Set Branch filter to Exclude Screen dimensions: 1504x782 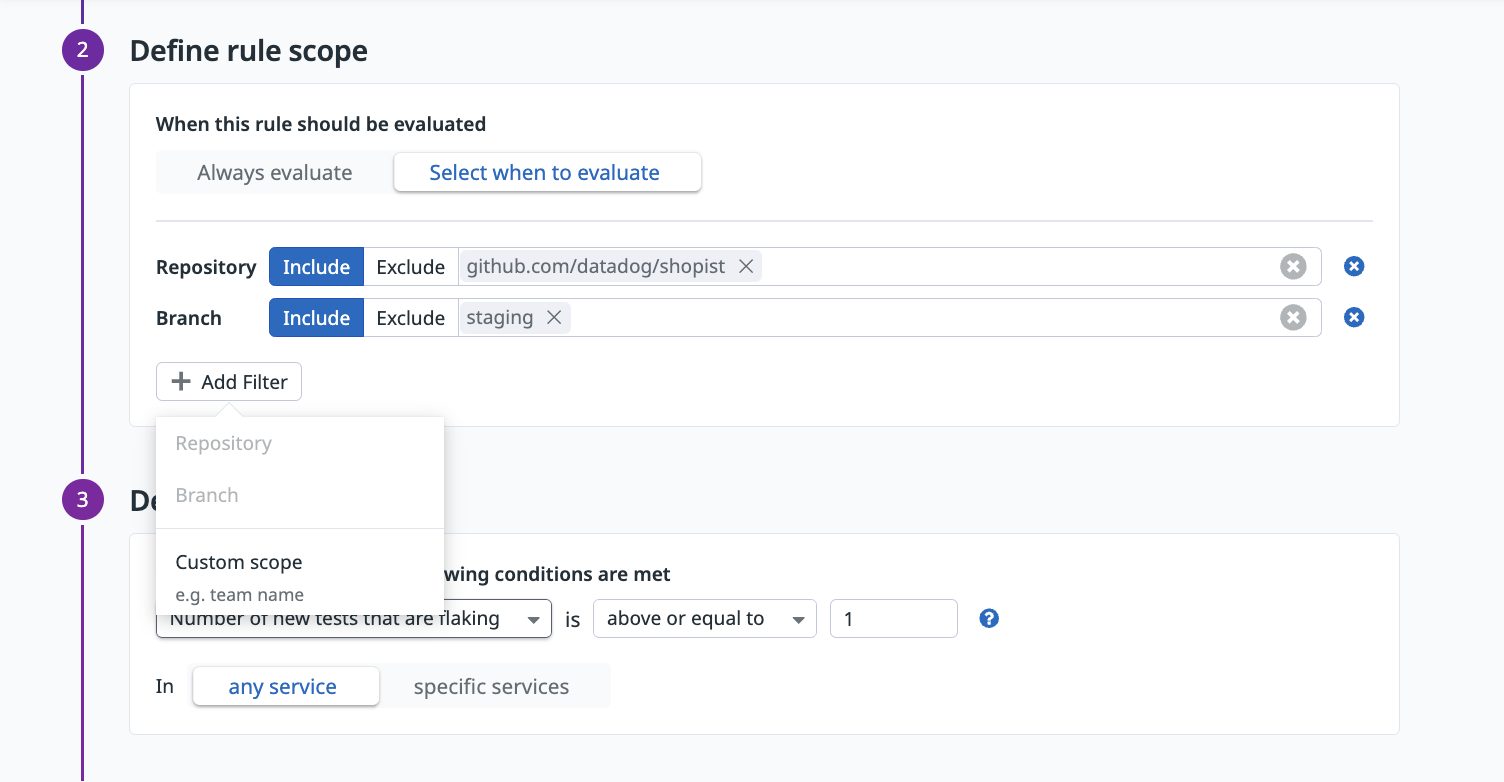pyautogui.click(x=410, y=318)
